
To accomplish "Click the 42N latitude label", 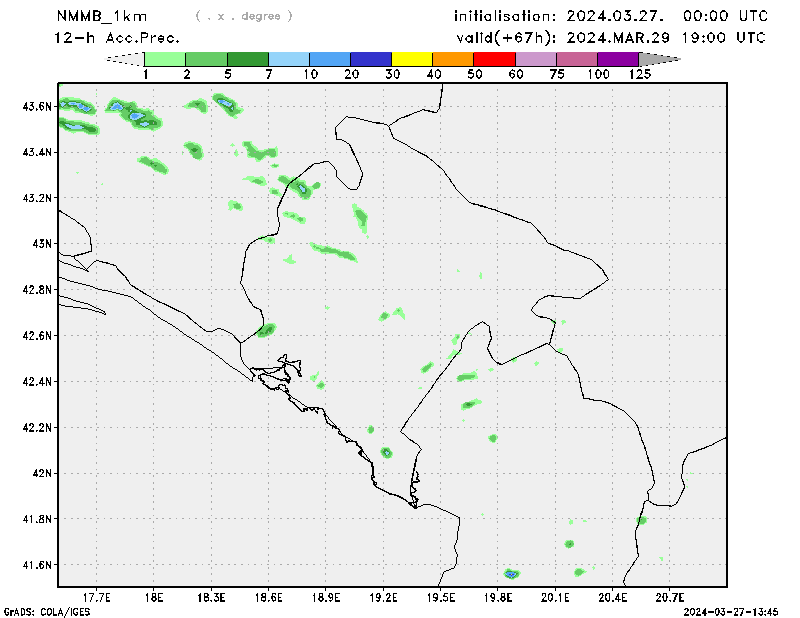I will point(42,474).
